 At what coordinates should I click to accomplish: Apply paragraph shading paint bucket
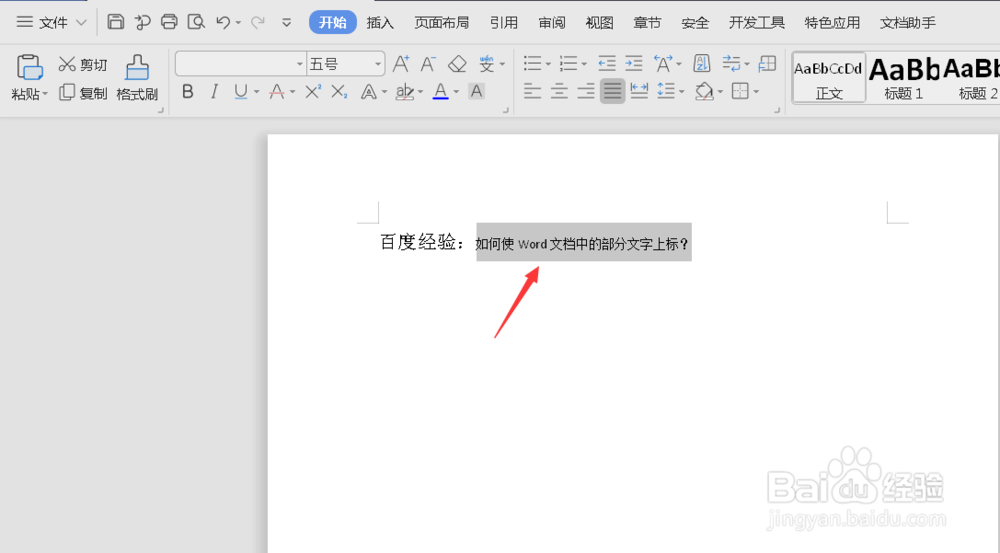(704, 91)
